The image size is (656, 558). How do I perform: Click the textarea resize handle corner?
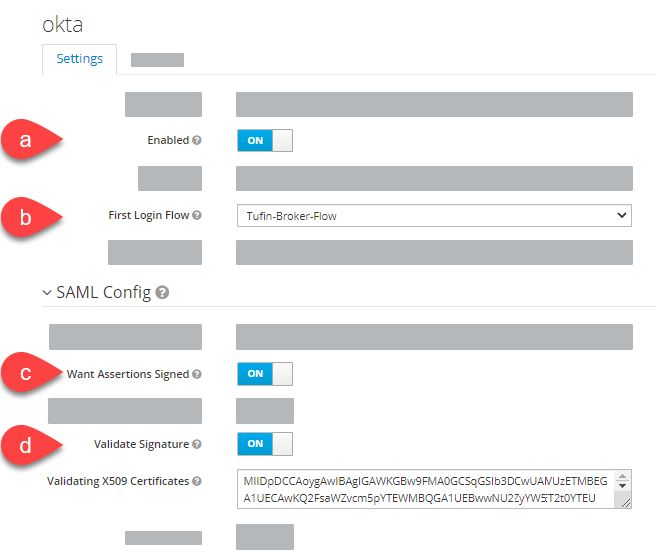[x=625, y=503]
